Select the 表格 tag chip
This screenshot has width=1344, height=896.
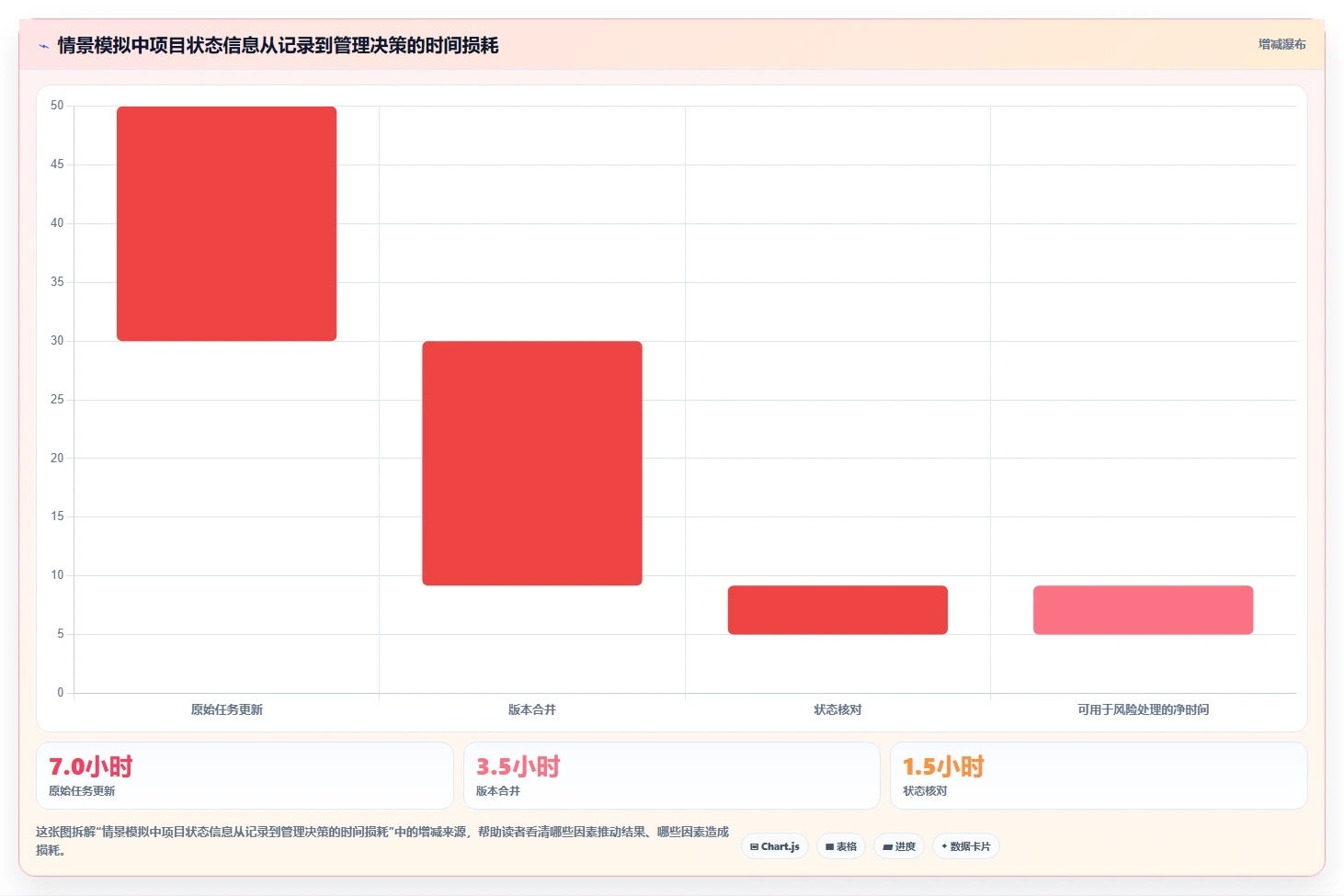coord(841,846)
